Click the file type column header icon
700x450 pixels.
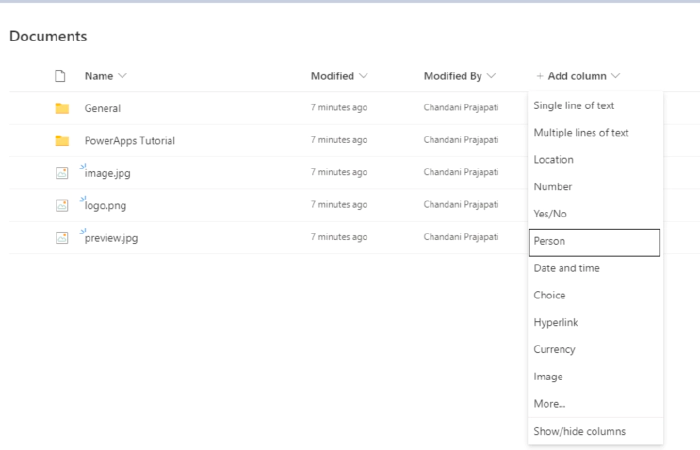pyautogui.click(x=62, y=76)
